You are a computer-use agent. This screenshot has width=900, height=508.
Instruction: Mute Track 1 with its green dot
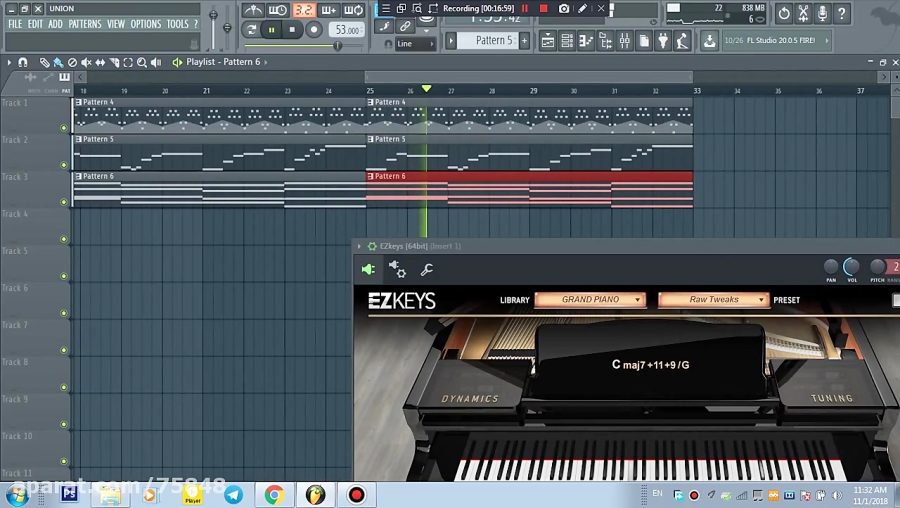(64, 128)
